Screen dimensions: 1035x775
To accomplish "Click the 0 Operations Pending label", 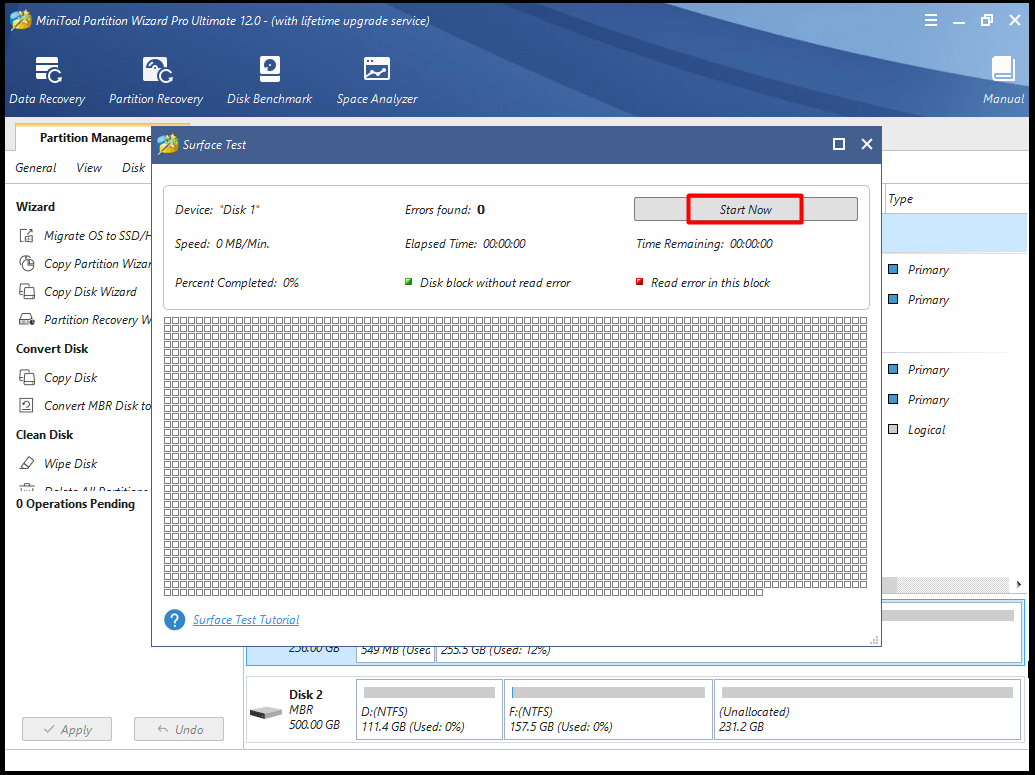I will (x=75, y=504).
